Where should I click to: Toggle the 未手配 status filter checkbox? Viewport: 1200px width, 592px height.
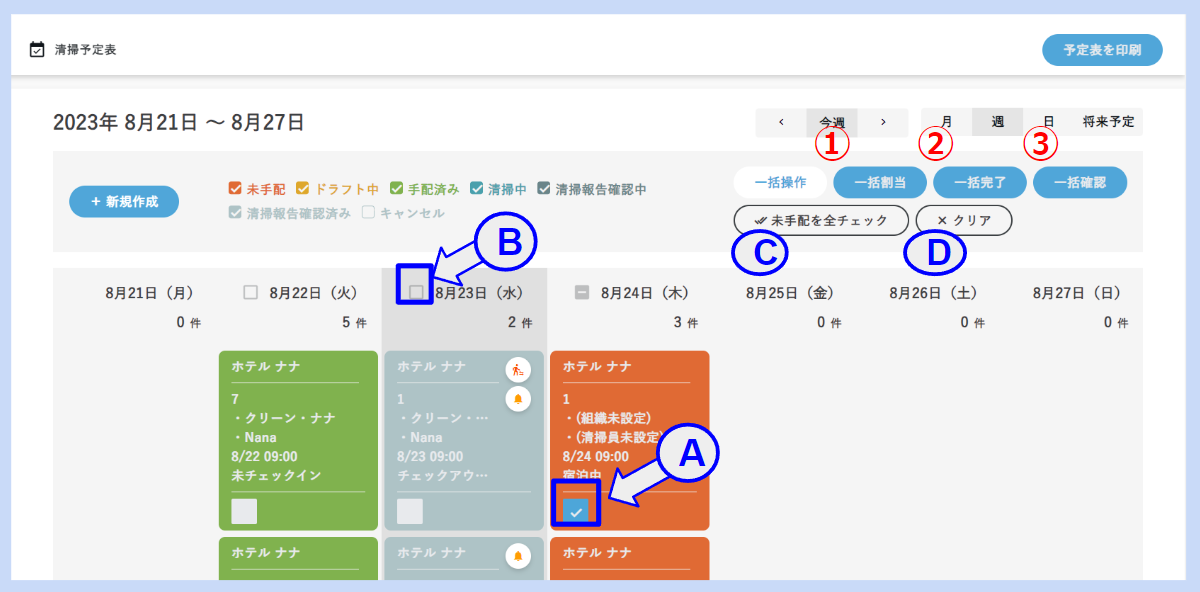[x=235, y=188]
